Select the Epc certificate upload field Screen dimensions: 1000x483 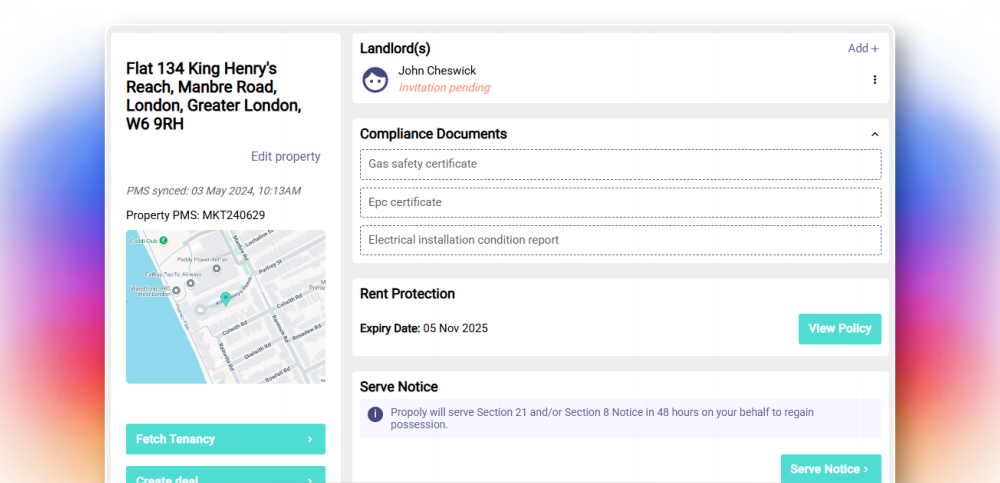[x=620, y=202]
